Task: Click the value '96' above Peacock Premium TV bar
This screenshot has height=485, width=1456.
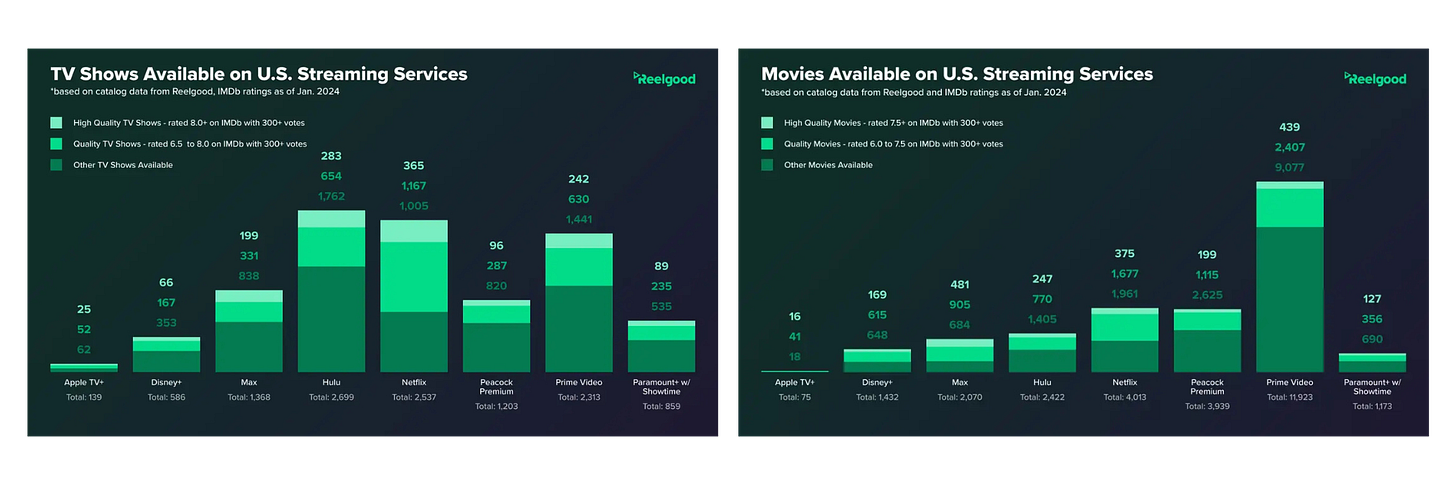Action: [x=496, y=246]
